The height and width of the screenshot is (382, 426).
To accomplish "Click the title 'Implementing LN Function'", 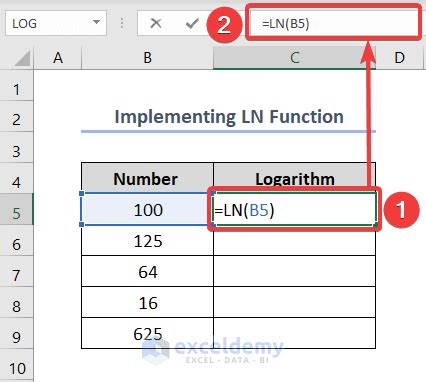I will click(229, 117).
